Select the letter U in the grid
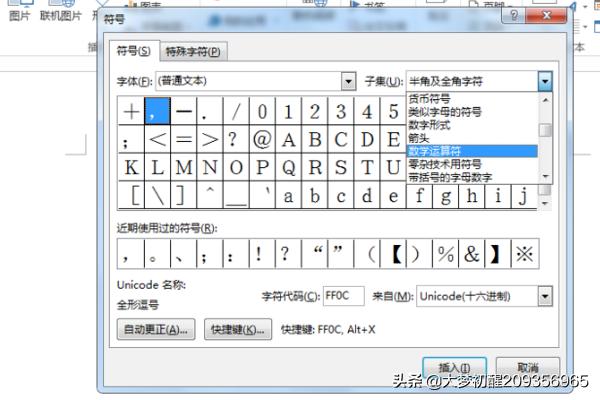Viewport: 600px width, 400px height. (393, 167)
